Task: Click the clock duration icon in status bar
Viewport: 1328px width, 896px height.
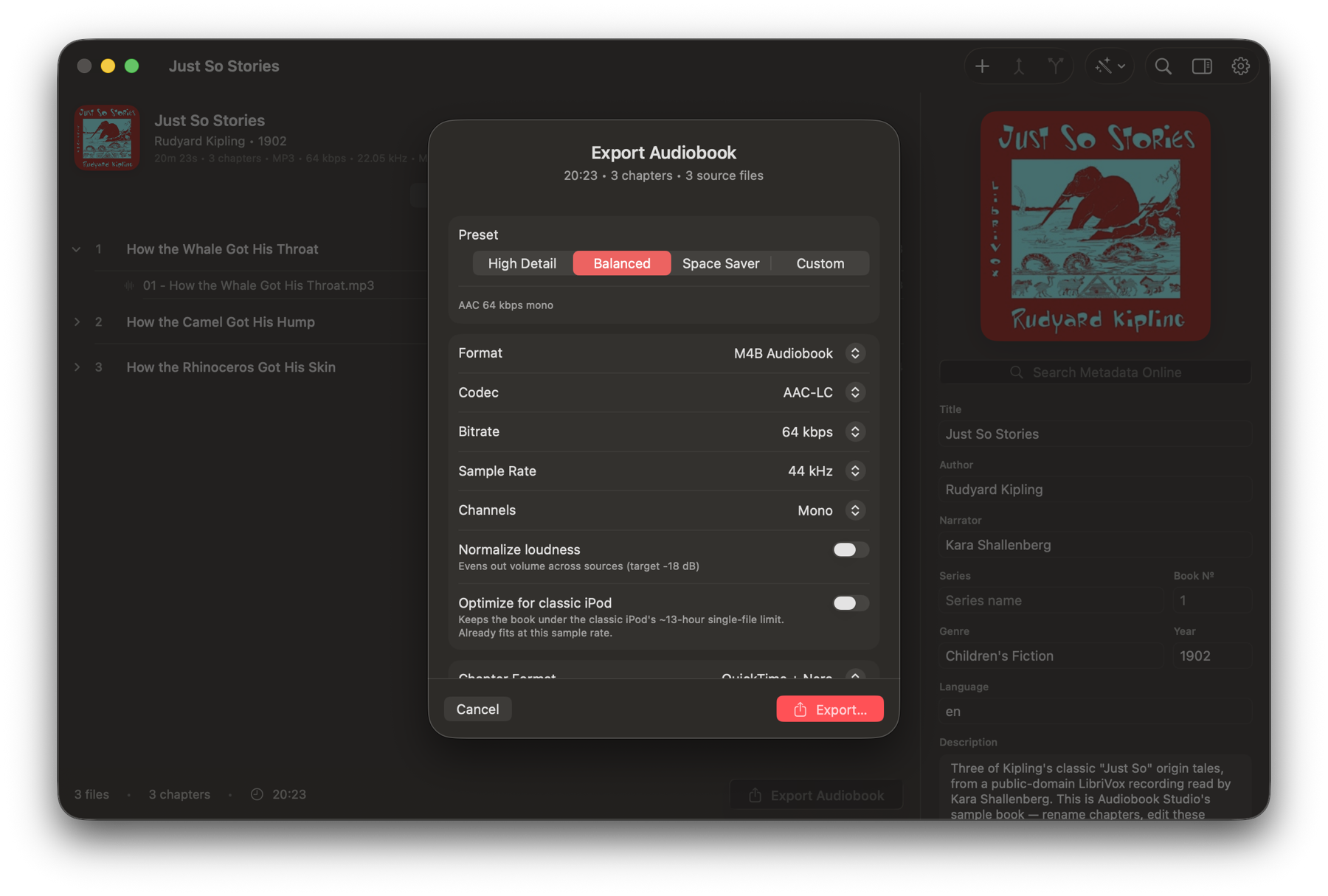Action: 257,794
